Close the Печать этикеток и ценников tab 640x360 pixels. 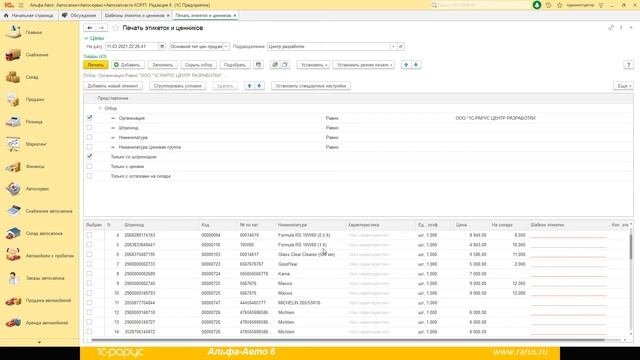pos(235,15)
